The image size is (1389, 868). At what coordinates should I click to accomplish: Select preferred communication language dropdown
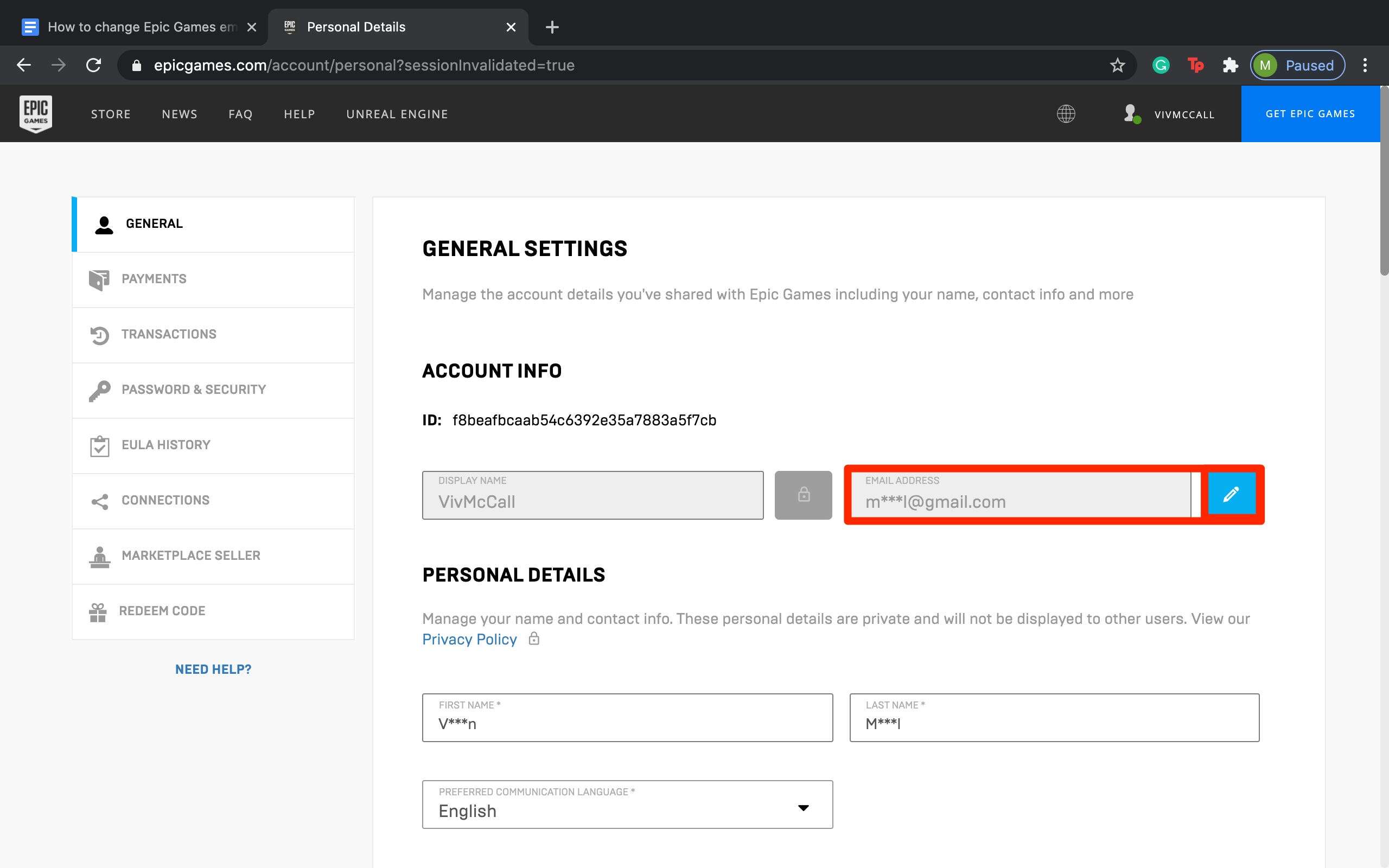click(628, 810)
